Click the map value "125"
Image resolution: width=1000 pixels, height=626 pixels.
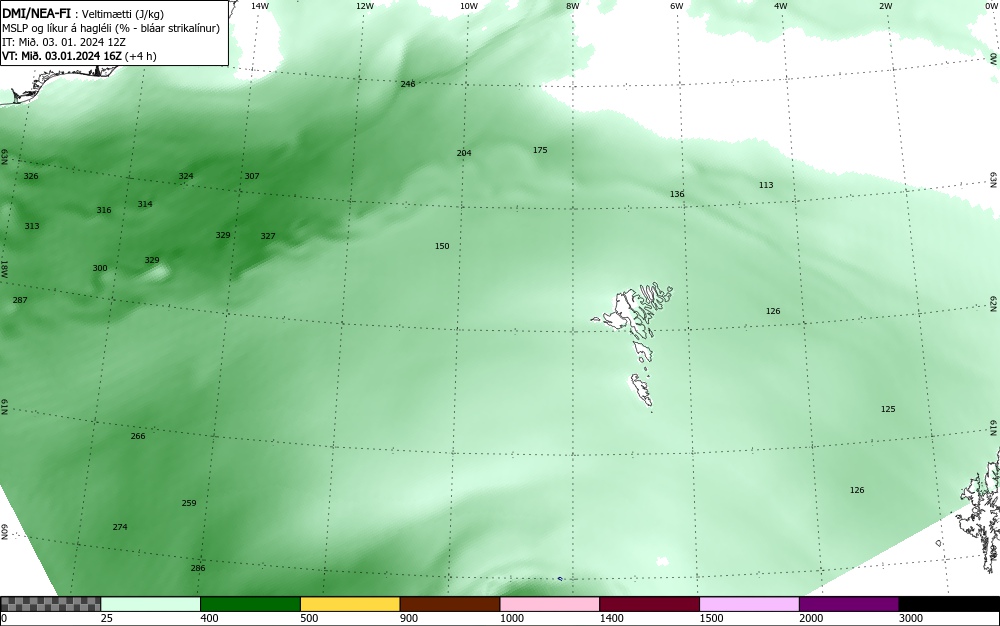tap(888, 409)
